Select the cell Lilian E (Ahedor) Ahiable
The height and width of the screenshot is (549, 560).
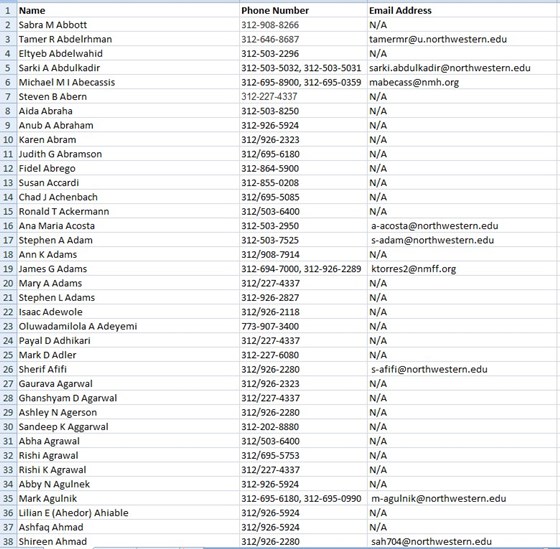pyautogui.click(x=128, y=513)
